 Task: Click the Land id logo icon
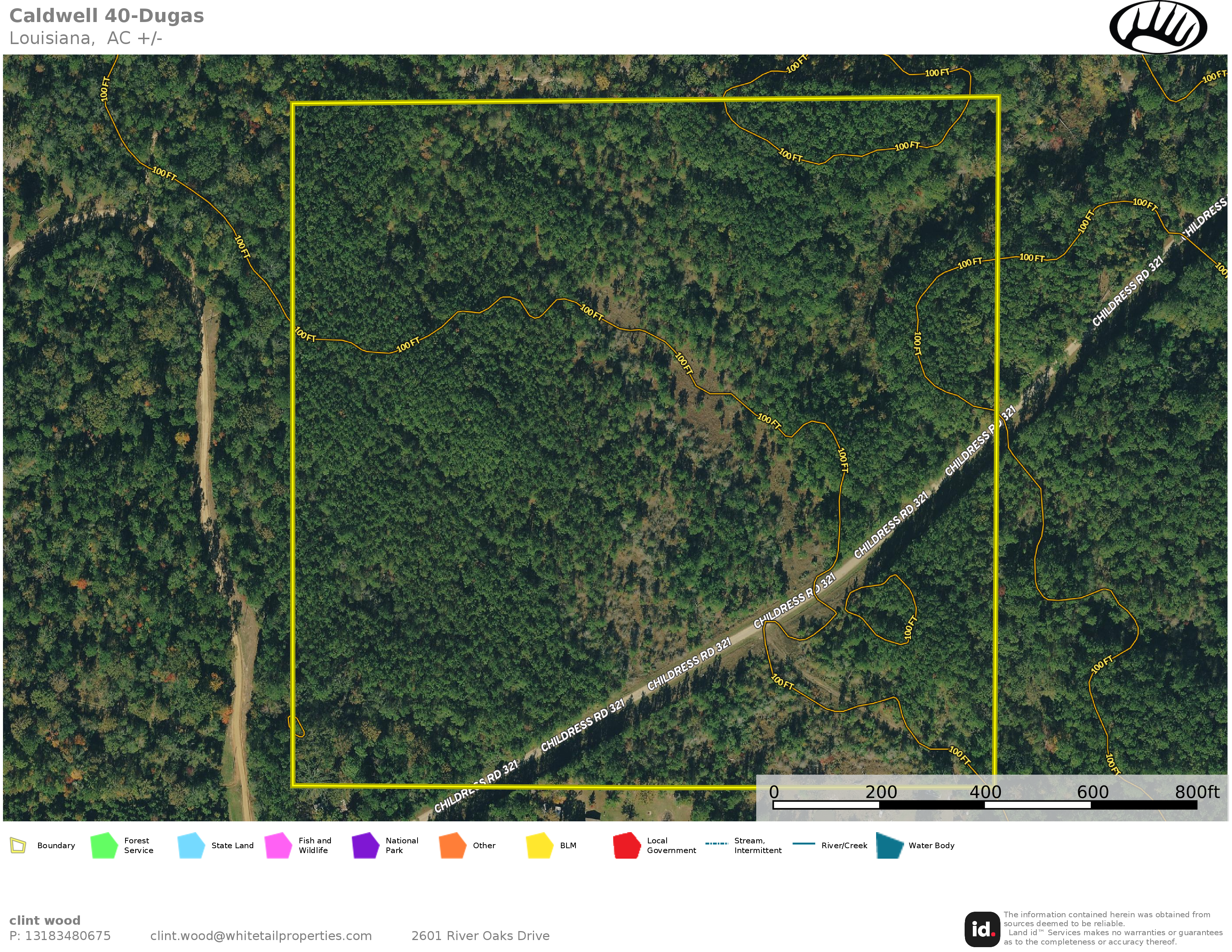click(982, 930)
